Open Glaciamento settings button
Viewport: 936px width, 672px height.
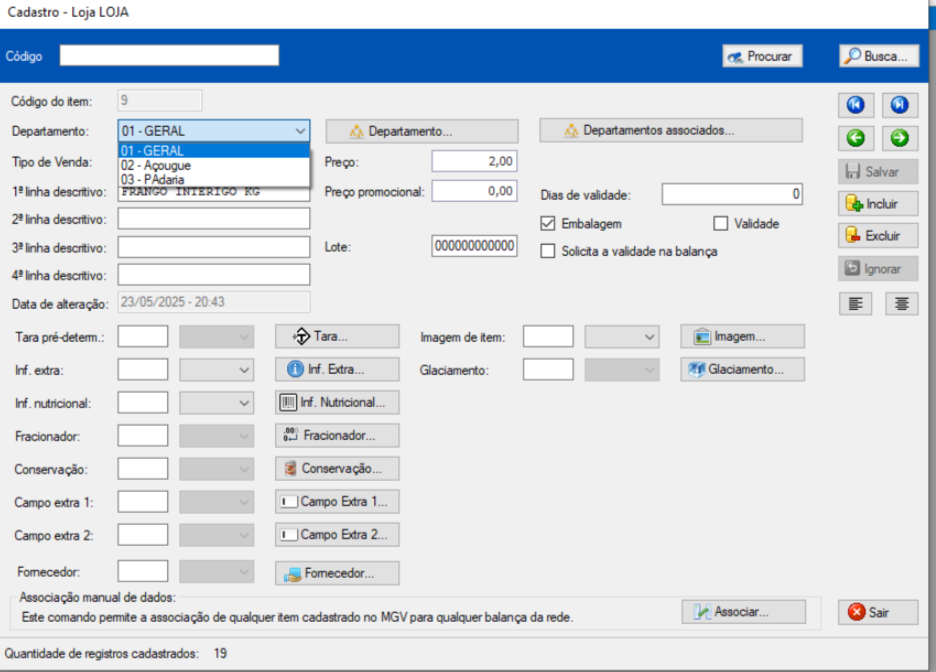[x=743, y=369]
